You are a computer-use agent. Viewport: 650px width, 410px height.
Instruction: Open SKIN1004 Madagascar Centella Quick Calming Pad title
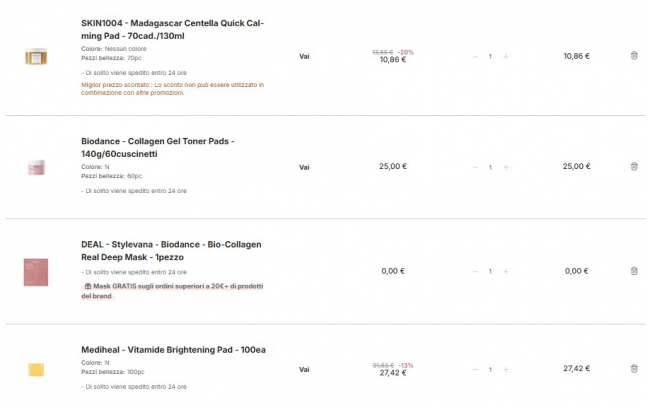click(172, 29)
